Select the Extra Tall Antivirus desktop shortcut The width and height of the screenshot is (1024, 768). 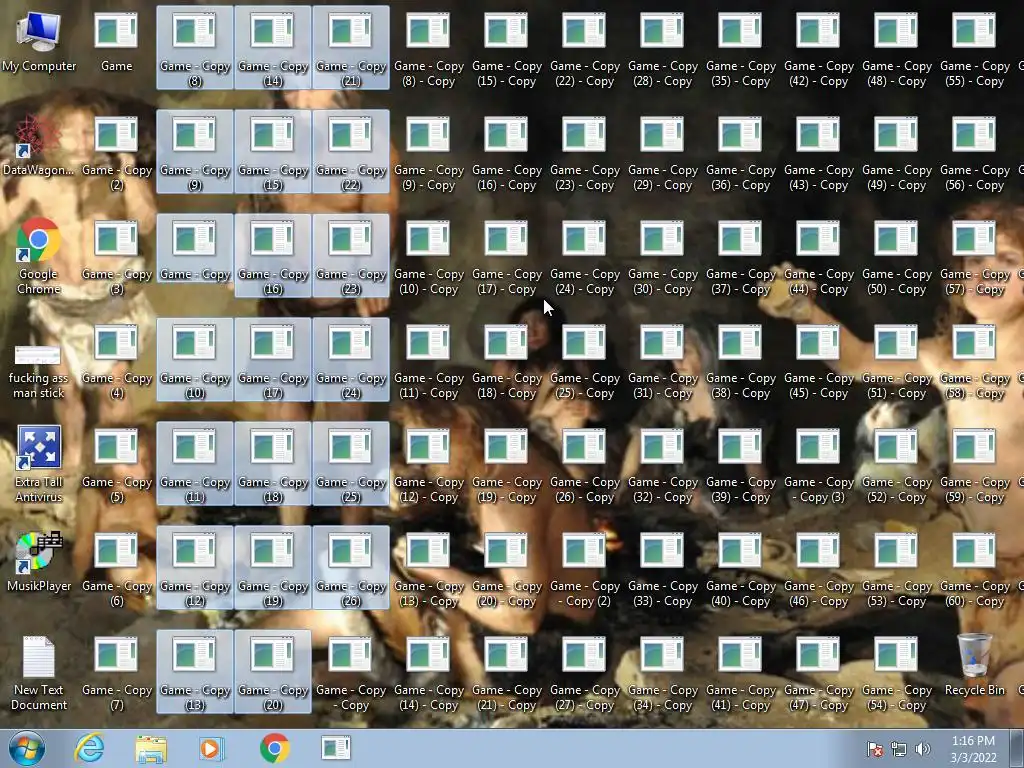pyautogui.click(x=39, y=465)
